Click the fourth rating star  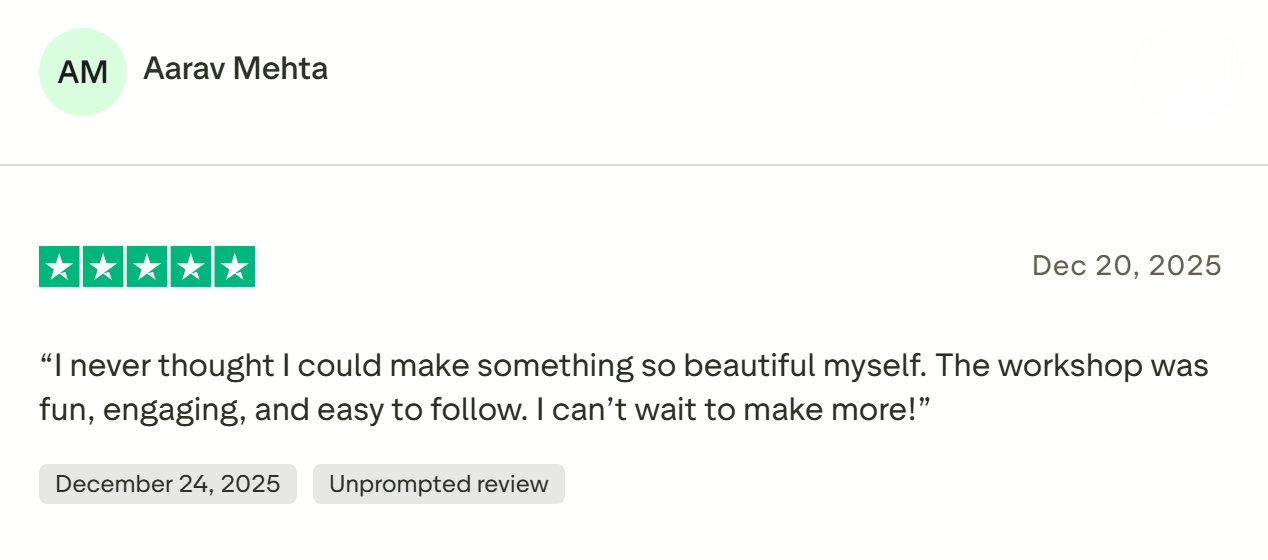click(x=190, y=267)
